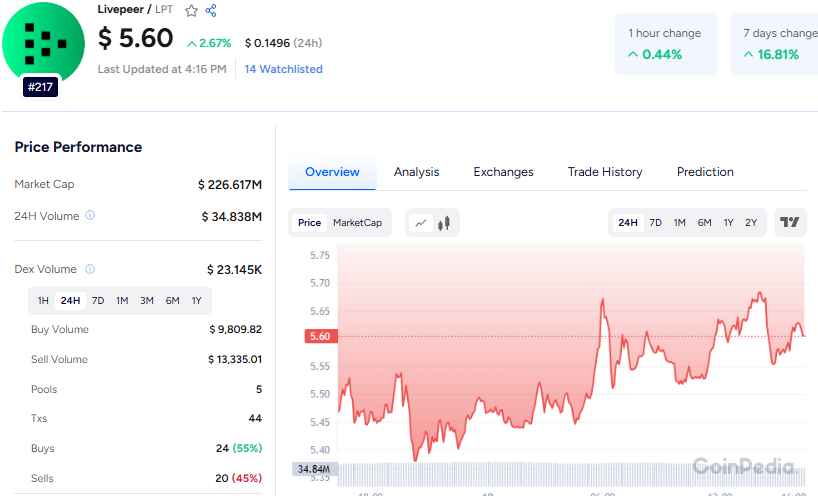Click the Livepeer / LPT title
Viewport: 818px width, 496px height.
(x=135, y=10)
